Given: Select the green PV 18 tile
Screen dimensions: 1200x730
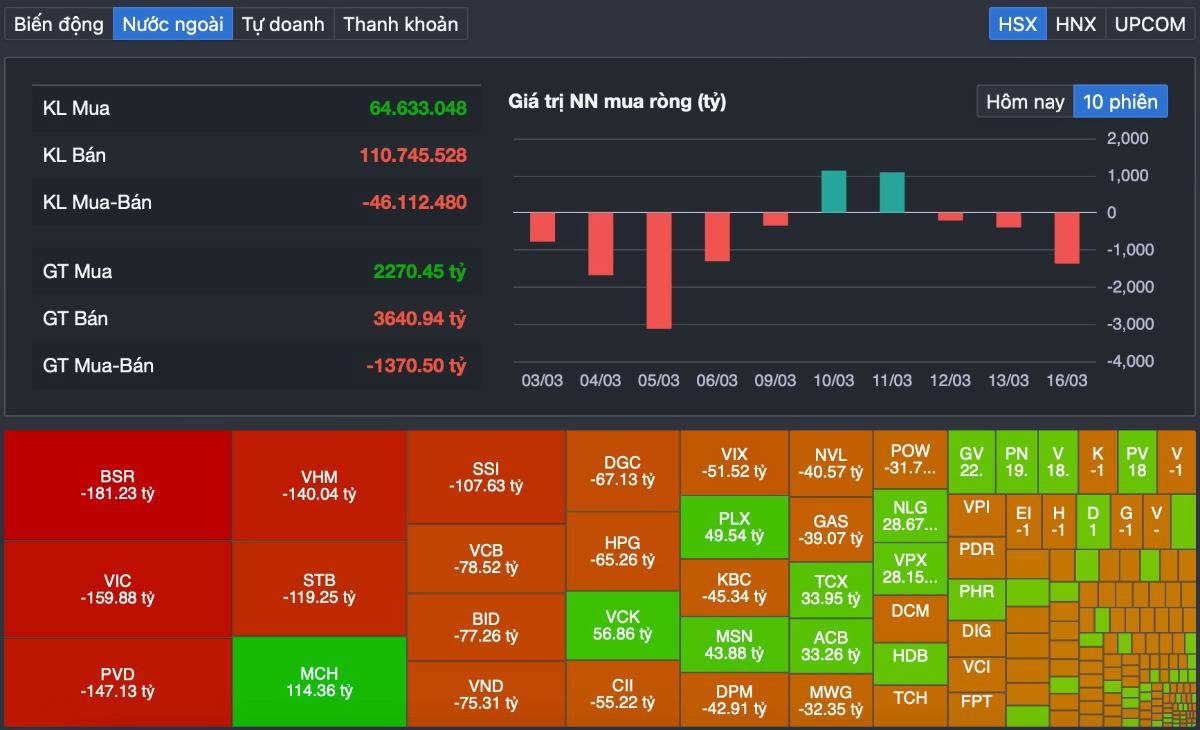Looking at the screenshot, I should (x=1137, y=460).
